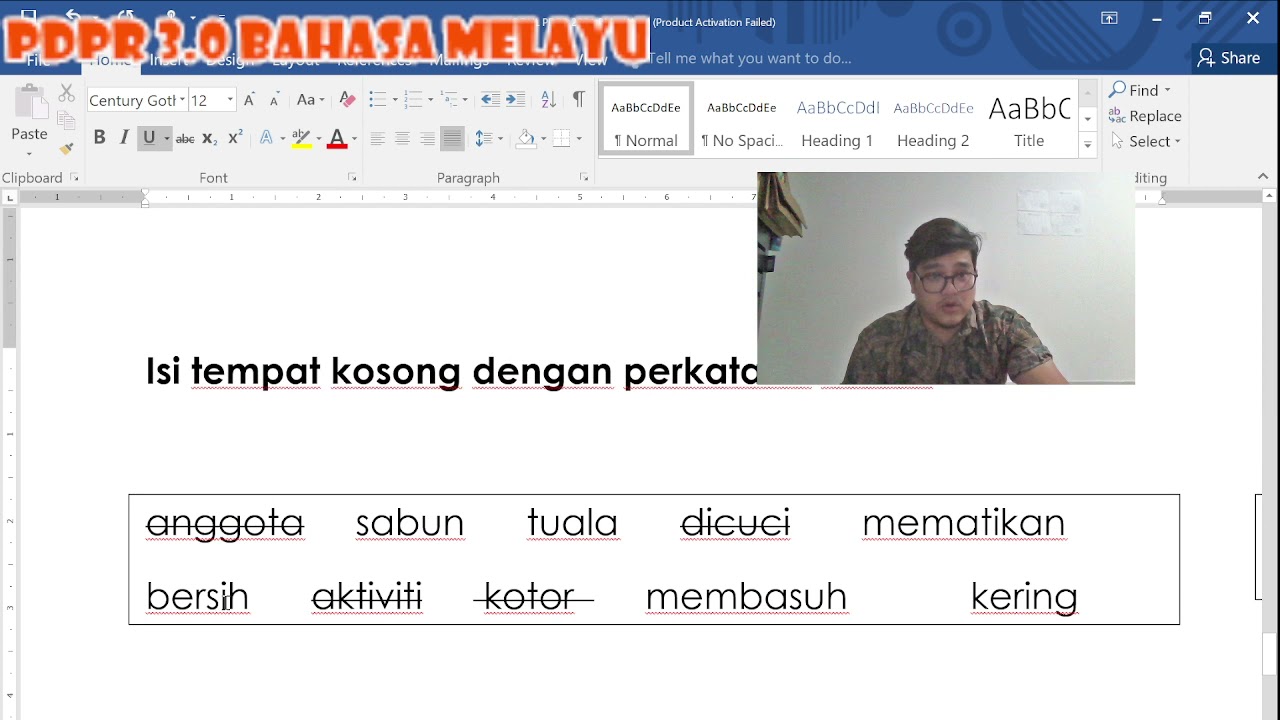1280x720 pixels.
Task: Shrink font size with smaller A icon
Action: (274, 100)
